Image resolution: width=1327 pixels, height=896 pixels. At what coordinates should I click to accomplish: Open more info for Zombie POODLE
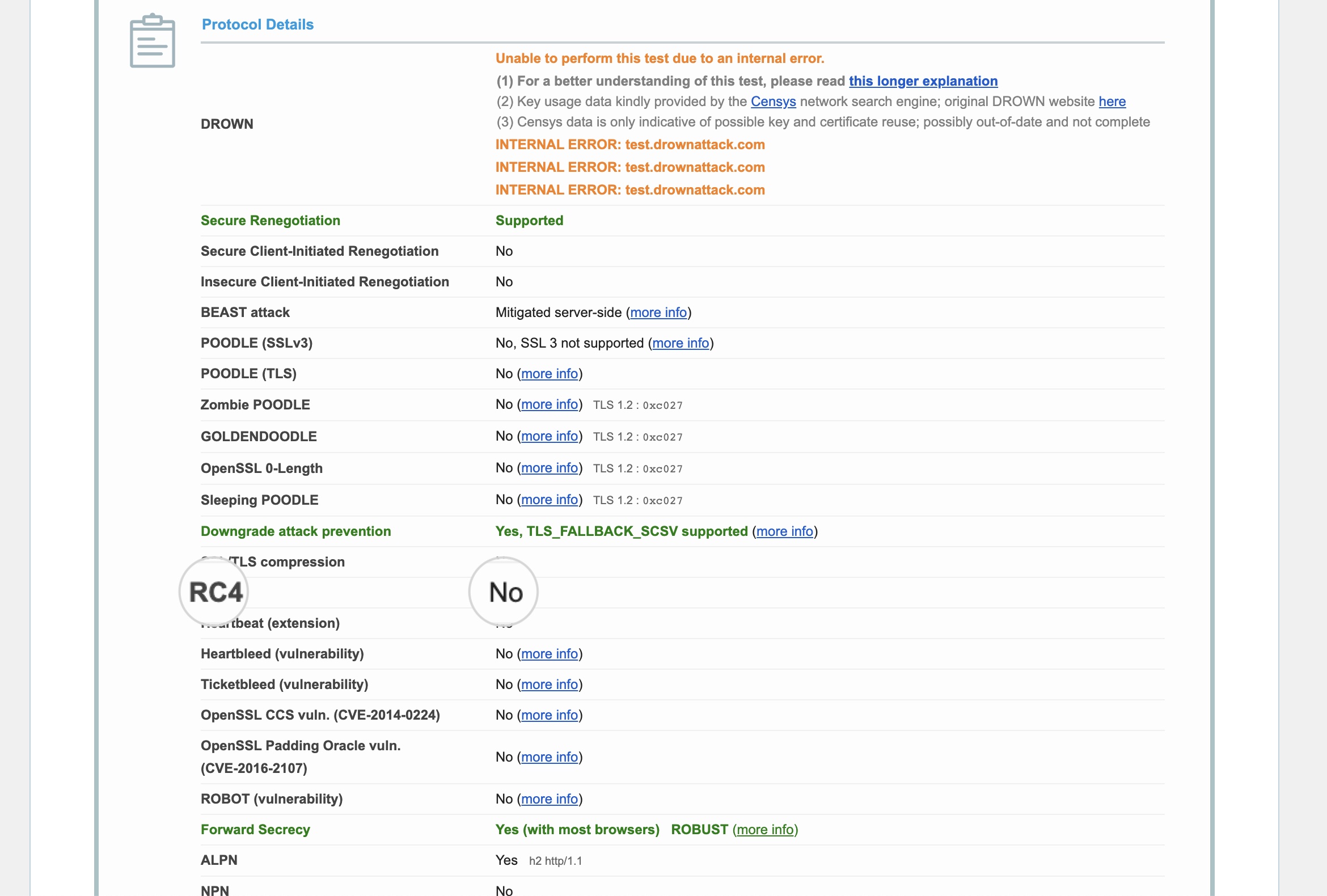(550, 404)
